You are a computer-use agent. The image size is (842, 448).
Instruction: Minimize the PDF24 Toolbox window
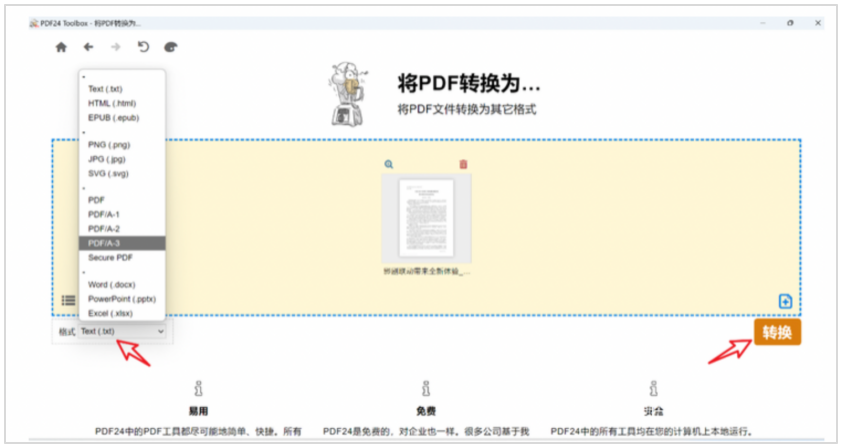[763, 23]
